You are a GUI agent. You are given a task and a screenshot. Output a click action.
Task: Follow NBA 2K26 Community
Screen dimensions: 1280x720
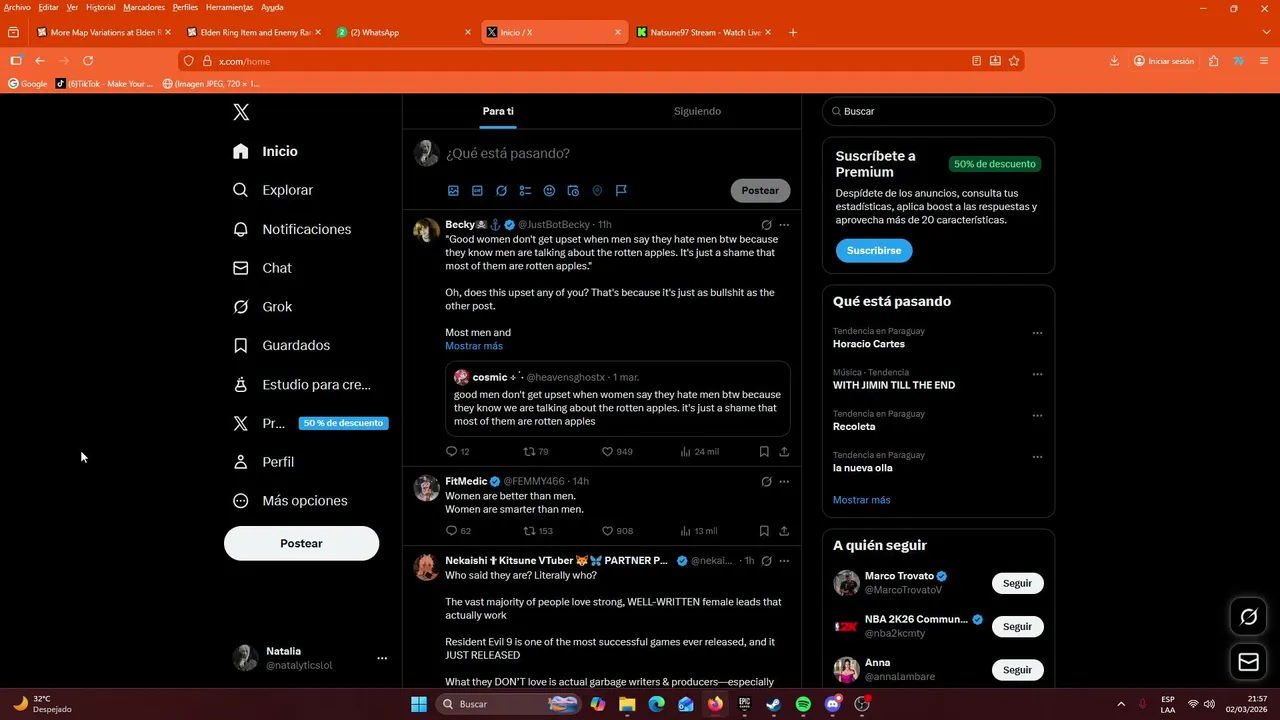coord(1017,626)
